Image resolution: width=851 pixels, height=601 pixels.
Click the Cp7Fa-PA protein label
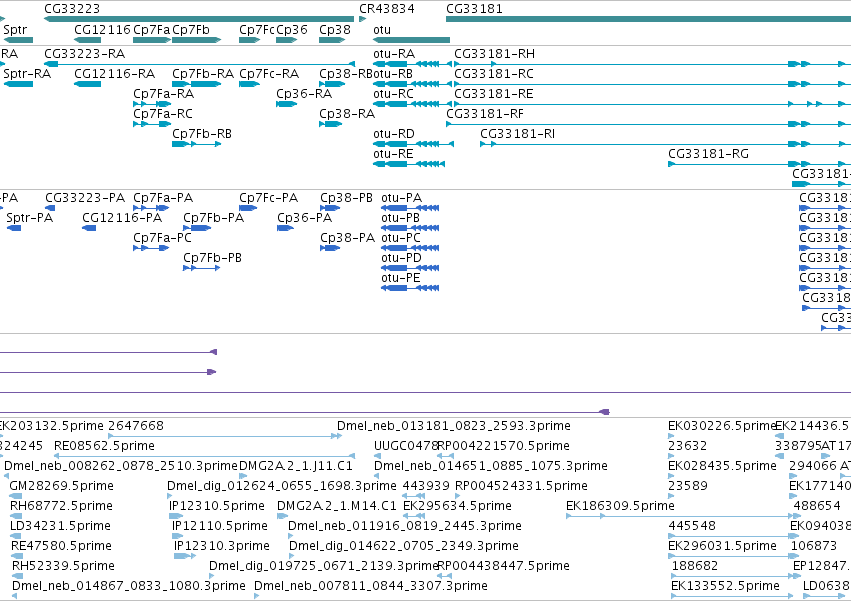click(x=163, y=198)
